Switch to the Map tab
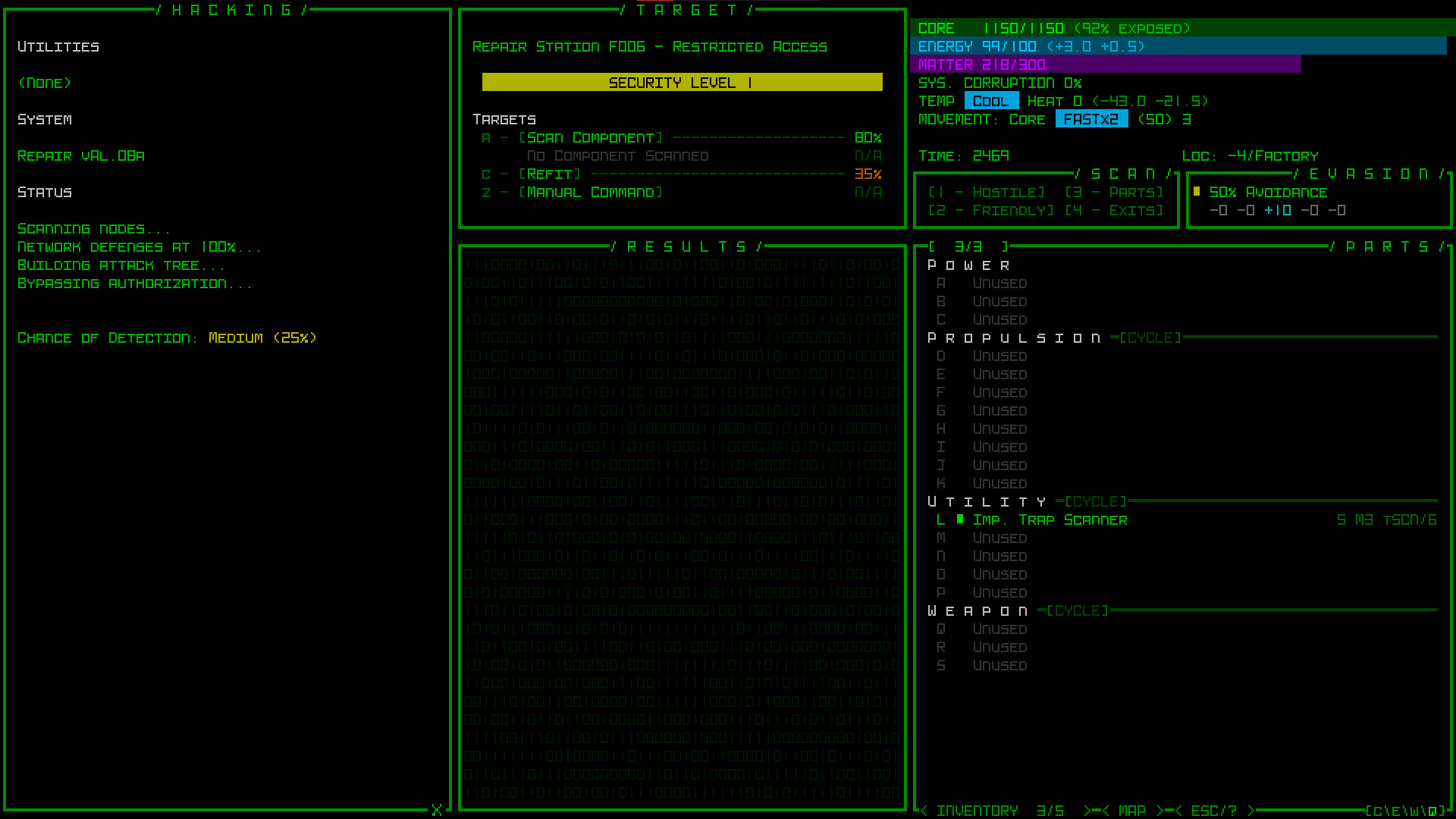This screenshot has width=1456, height=819. coord(1131,811)
